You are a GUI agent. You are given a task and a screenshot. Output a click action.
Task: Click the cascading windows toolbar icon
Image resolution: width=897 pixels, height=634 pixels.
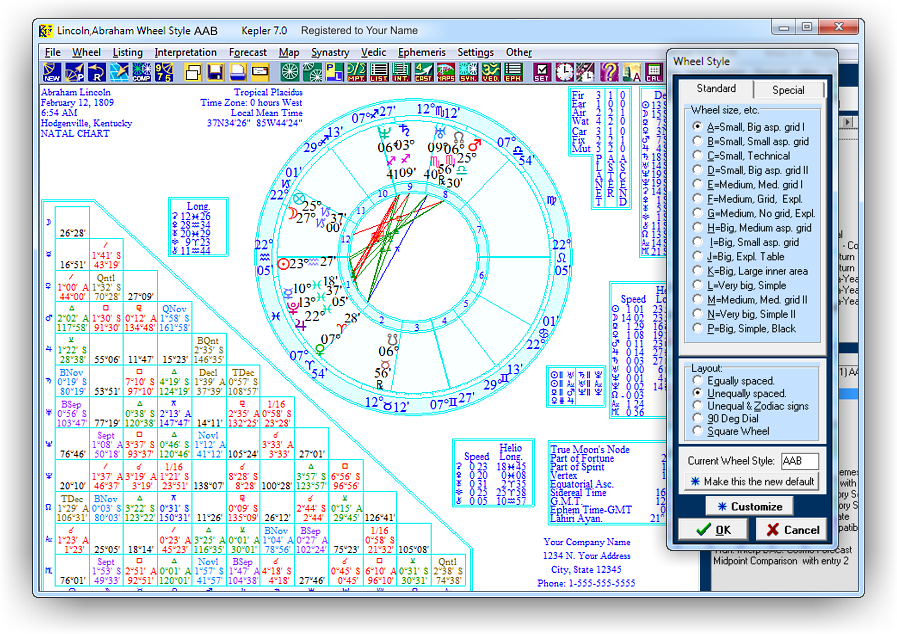(x=193, y=72)
